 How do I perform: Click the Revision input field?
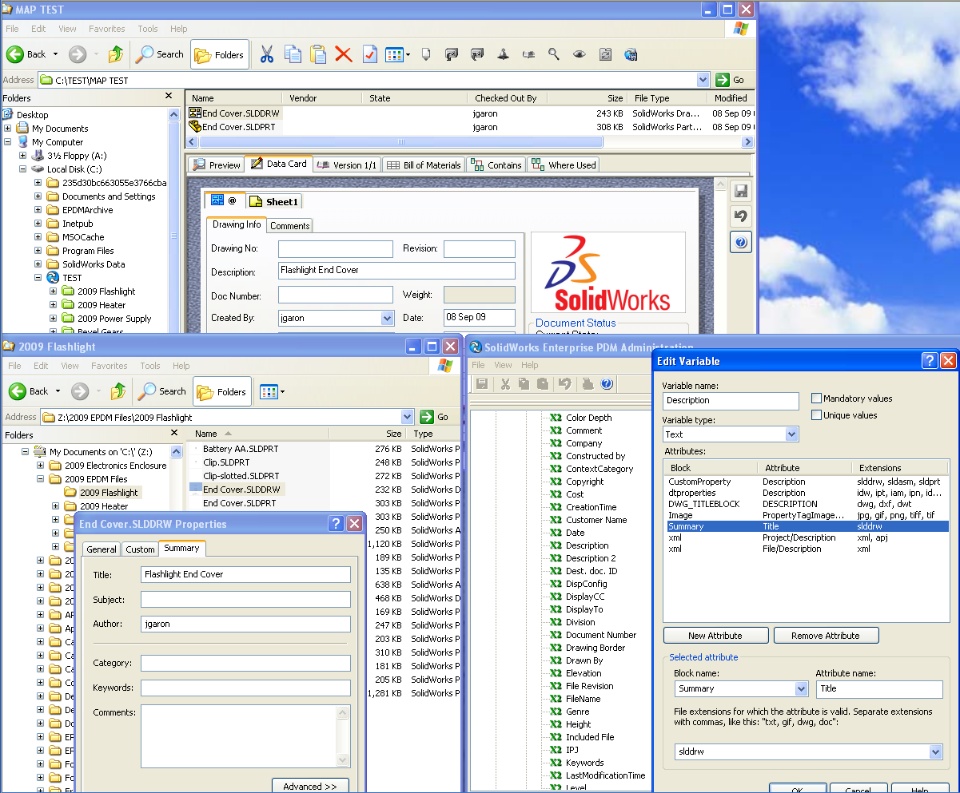pos(479,249)
